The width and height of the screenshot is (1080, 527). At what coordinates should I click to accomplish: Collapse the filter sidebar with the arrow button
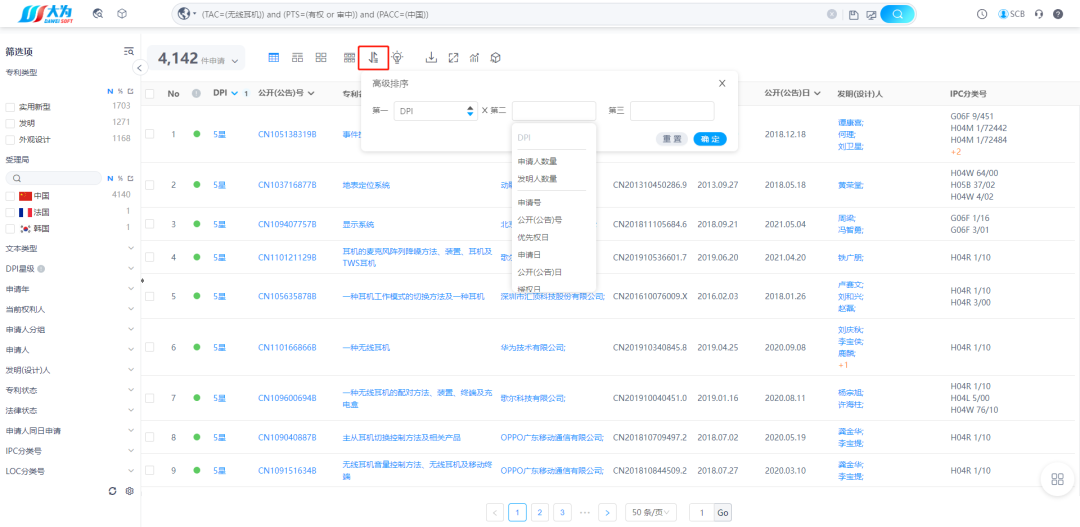pyautogui.click(x=139, y=68)
